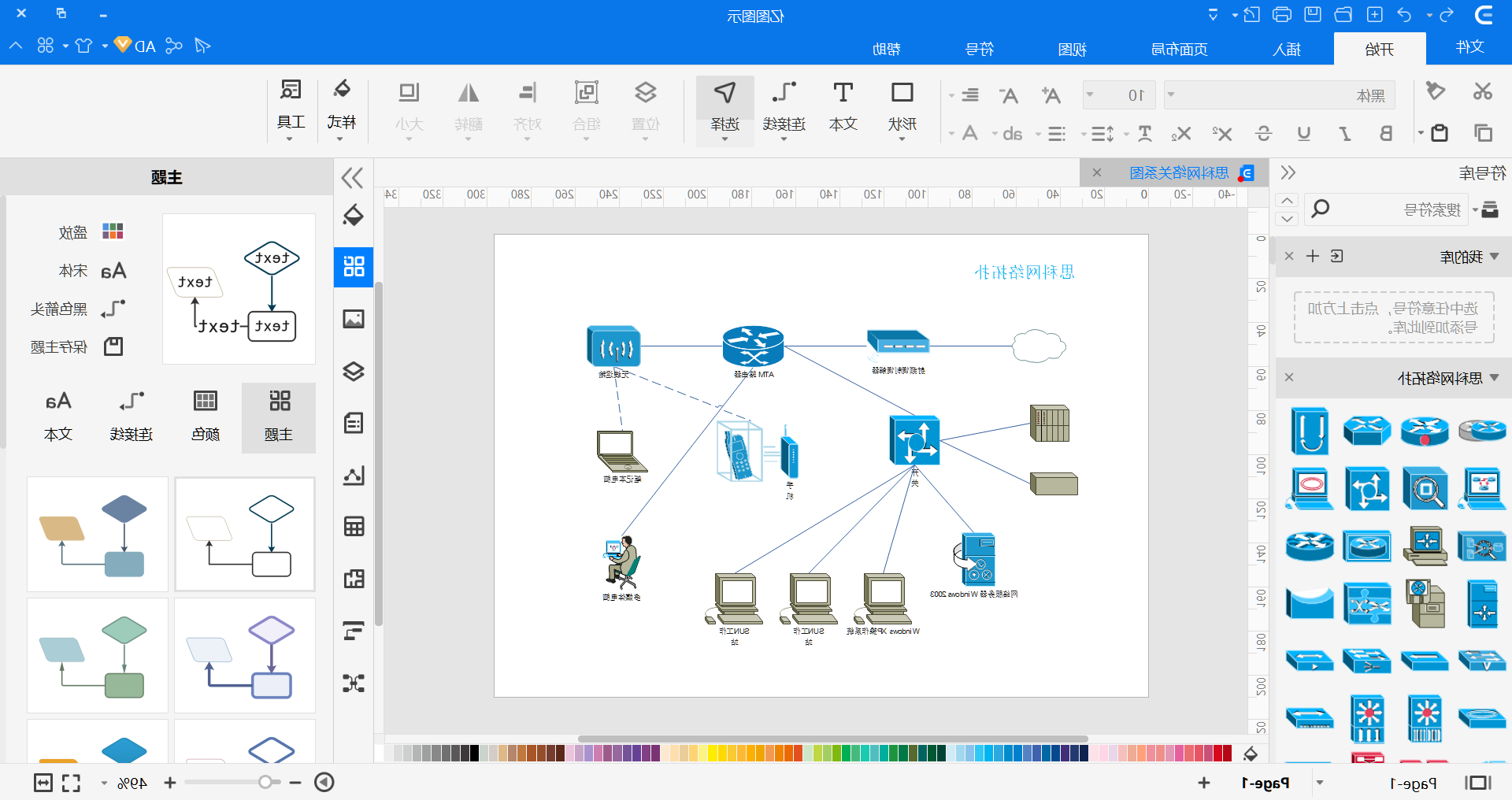Increase font size with A-plus icon

coord(1051,95)
